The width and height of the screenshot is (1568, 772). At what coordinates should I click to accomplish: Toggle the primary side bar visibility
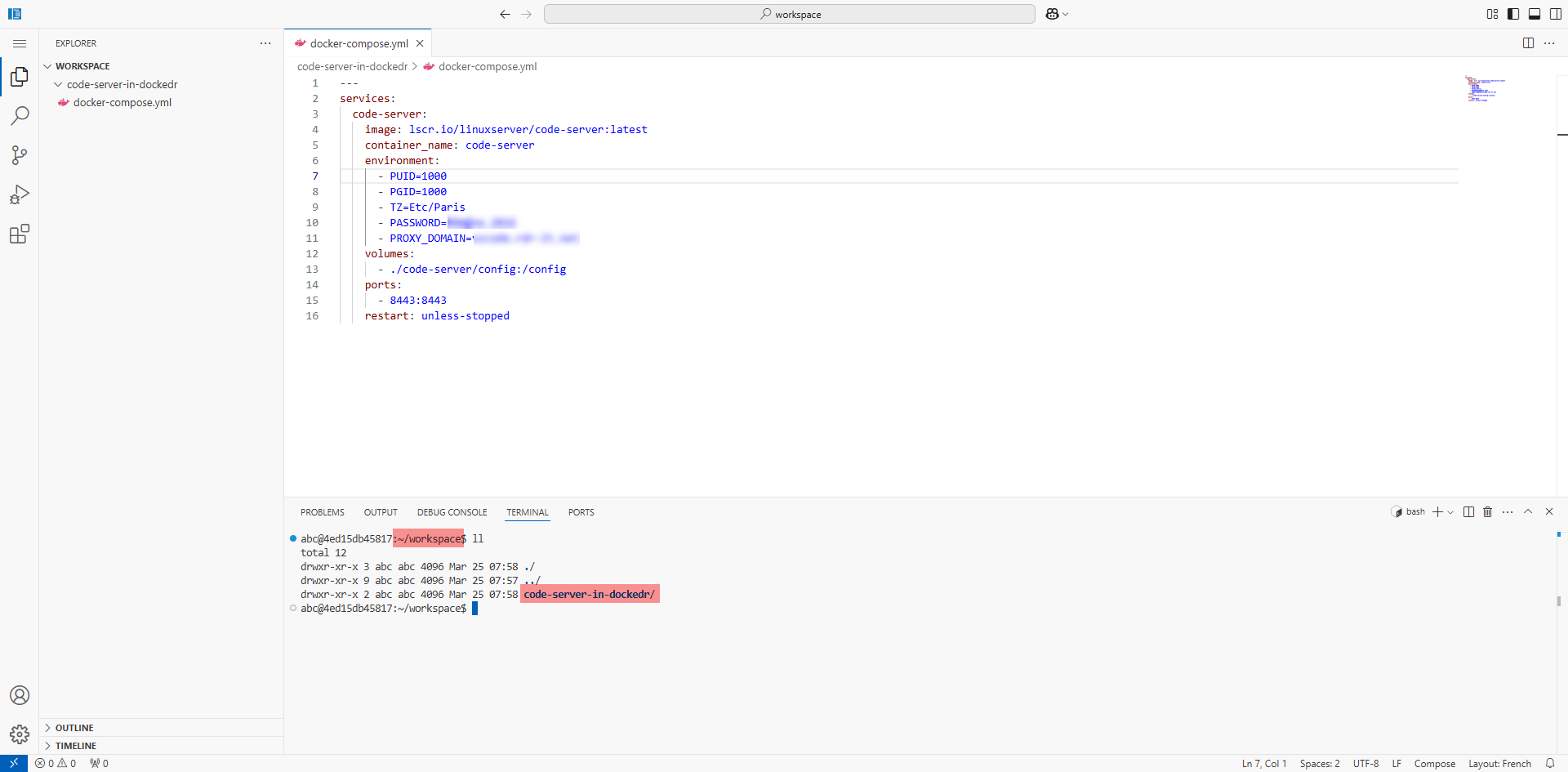click(x=1513, y=14)
